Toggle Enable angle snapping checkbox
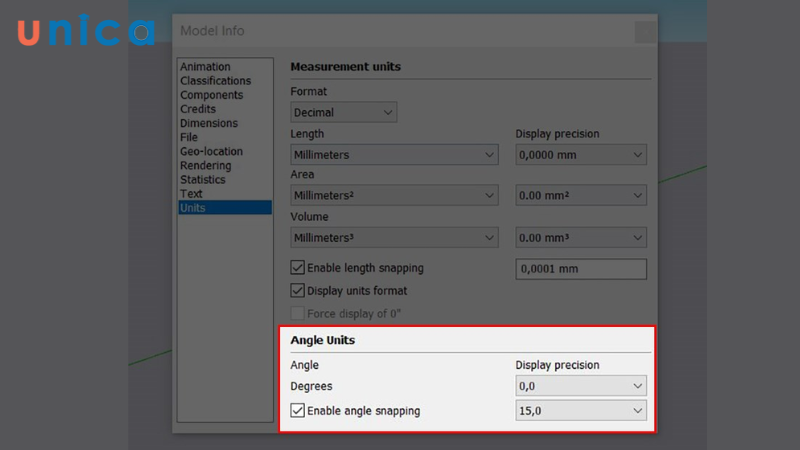800x450 pixels. pyautogui.click(x=298, y=410)
